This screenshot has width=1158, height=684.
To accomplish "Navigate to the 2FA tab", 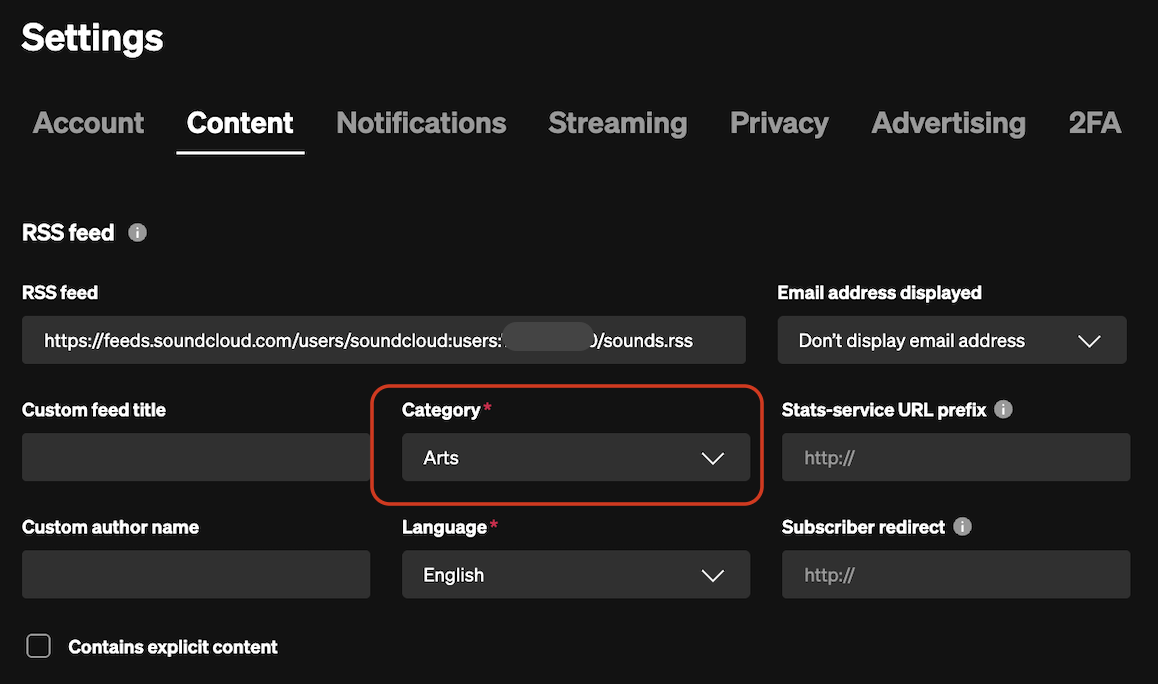I will [1094, 123].
